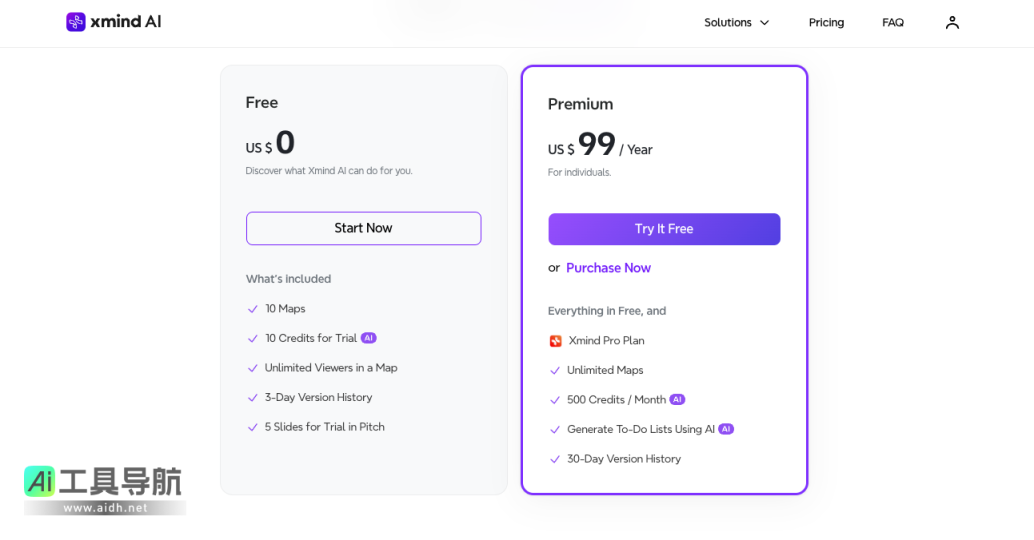Viewport: 1034px width, 540px height.
Task: Click the US $ 99 / Year price
Action: (x=600, y=144)
